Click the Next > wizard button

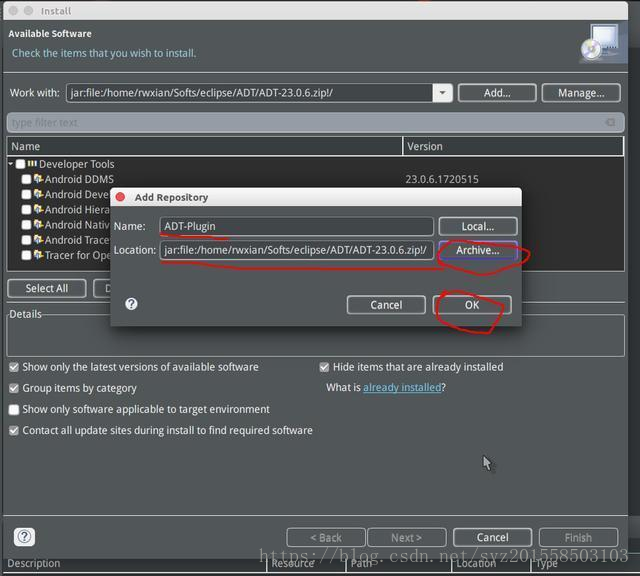pyautogui.click(x=407, y=538)
